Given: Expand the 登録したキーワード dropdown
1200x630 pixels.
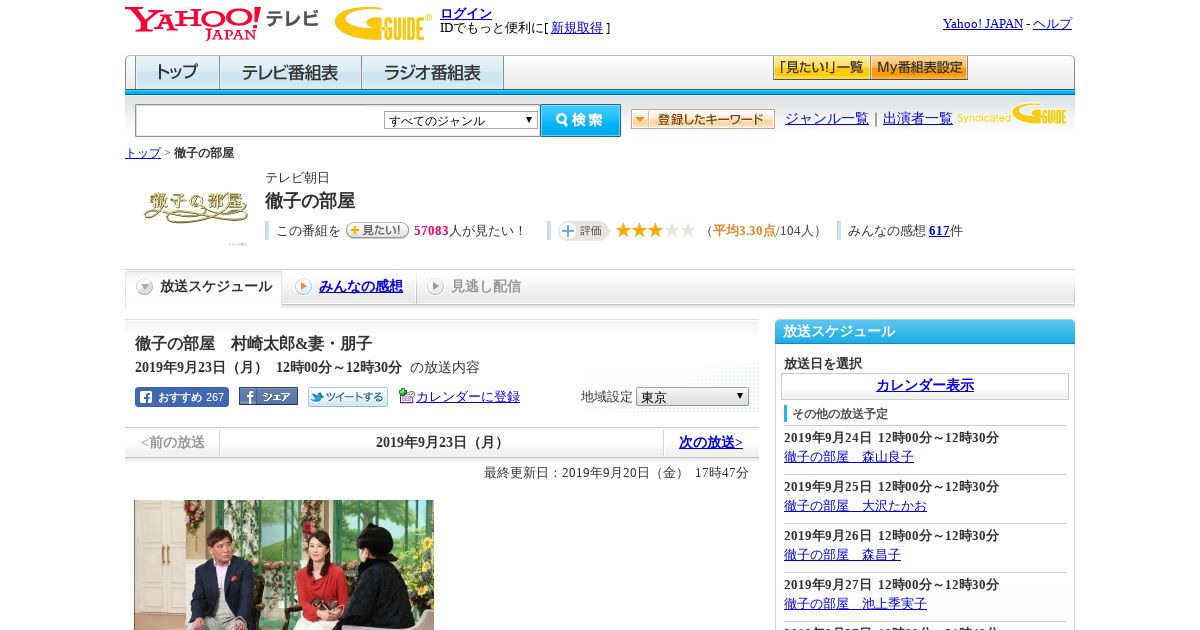Looking at the screenshot, I should [x=703, y=120].
